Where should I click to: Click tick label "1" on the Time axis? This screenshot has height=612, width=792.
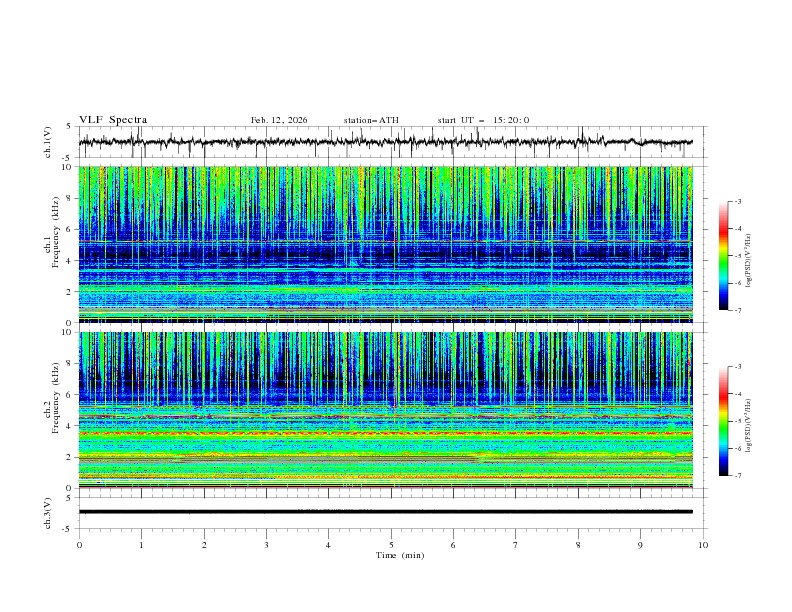point(141,545)
